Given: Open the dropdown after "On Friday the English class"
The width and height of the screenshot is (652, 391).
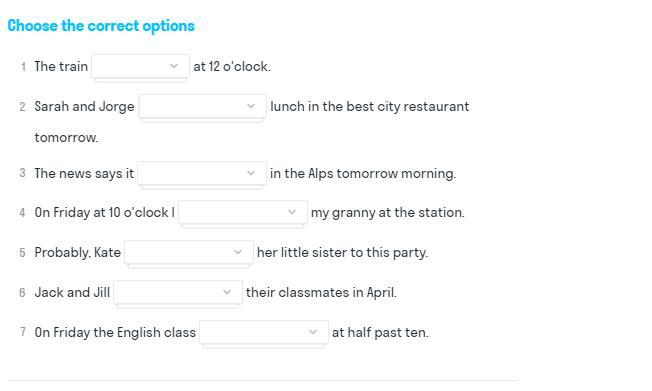Looking at the screenshot, I should 264,332.
